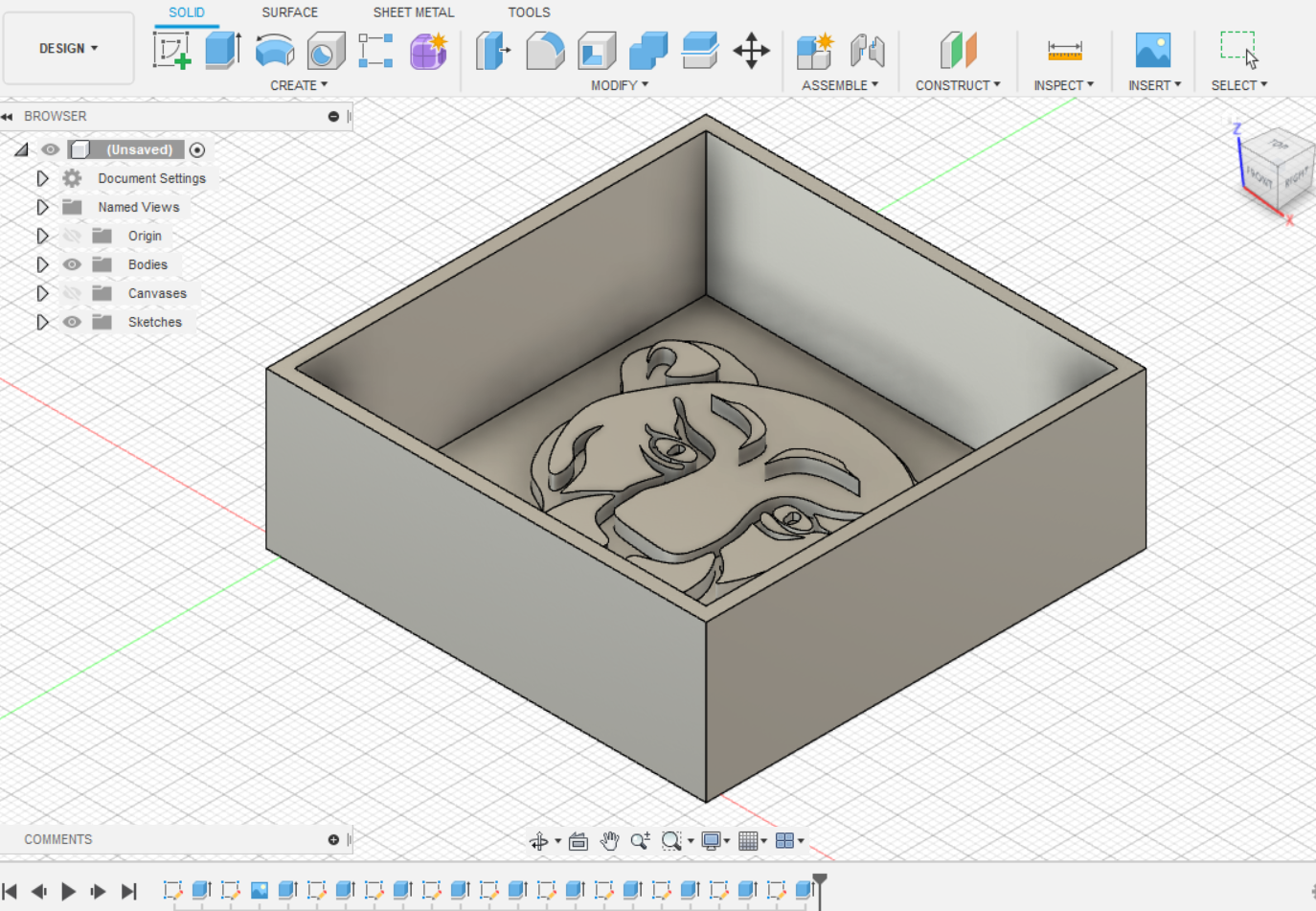Expand the Bodies node
The height and width of the screenshot is (911, 1316).
[x=42, y=264]
